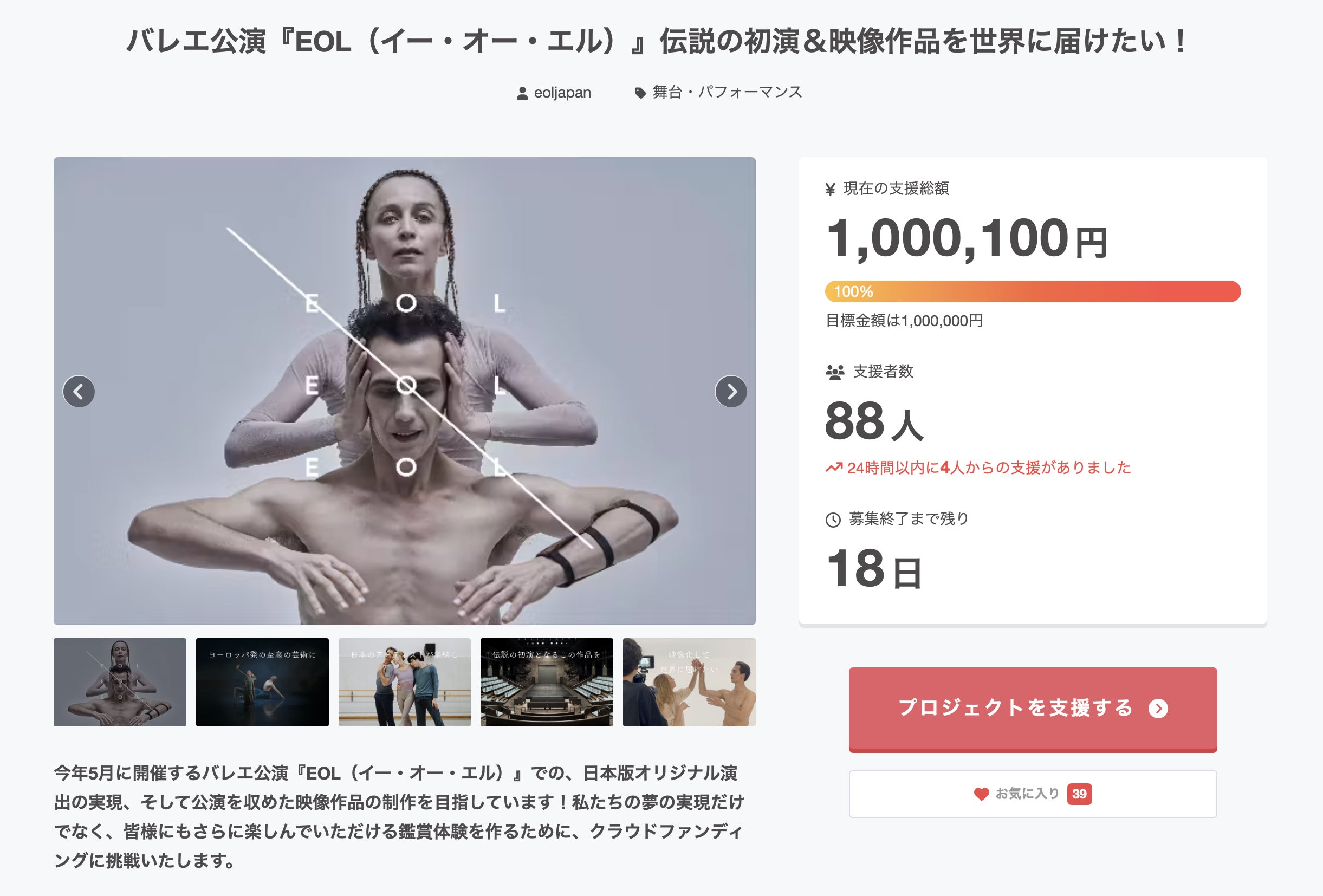The width and height of the screenshot is (1323, 896).
Task: Select the 伝説の初演 theater thumbnail
Action: pyautogui.click(x=547, y=682)
